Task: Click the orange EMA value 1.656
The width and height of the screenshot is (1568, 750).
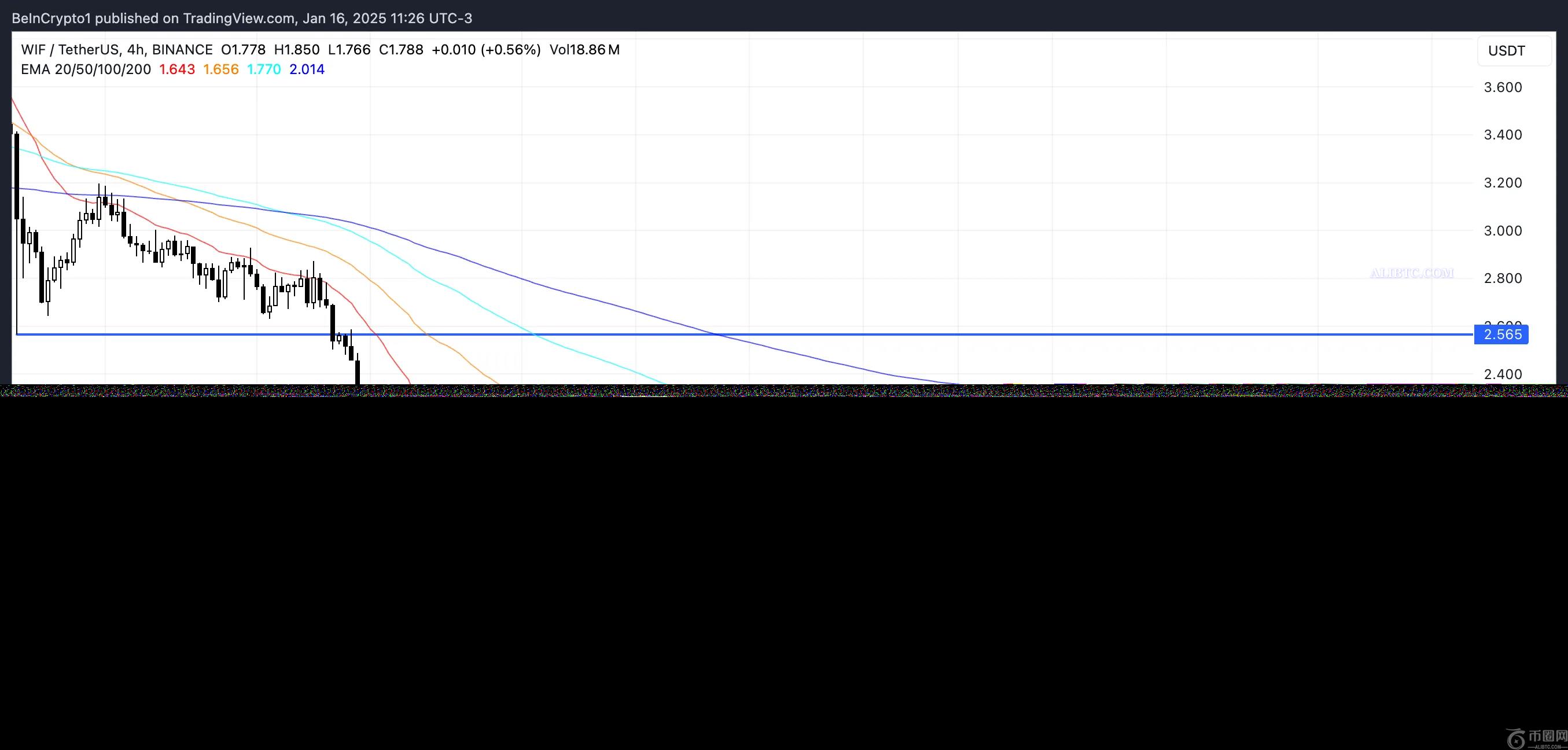Action: pyautogui.click(x=221, y=69)
